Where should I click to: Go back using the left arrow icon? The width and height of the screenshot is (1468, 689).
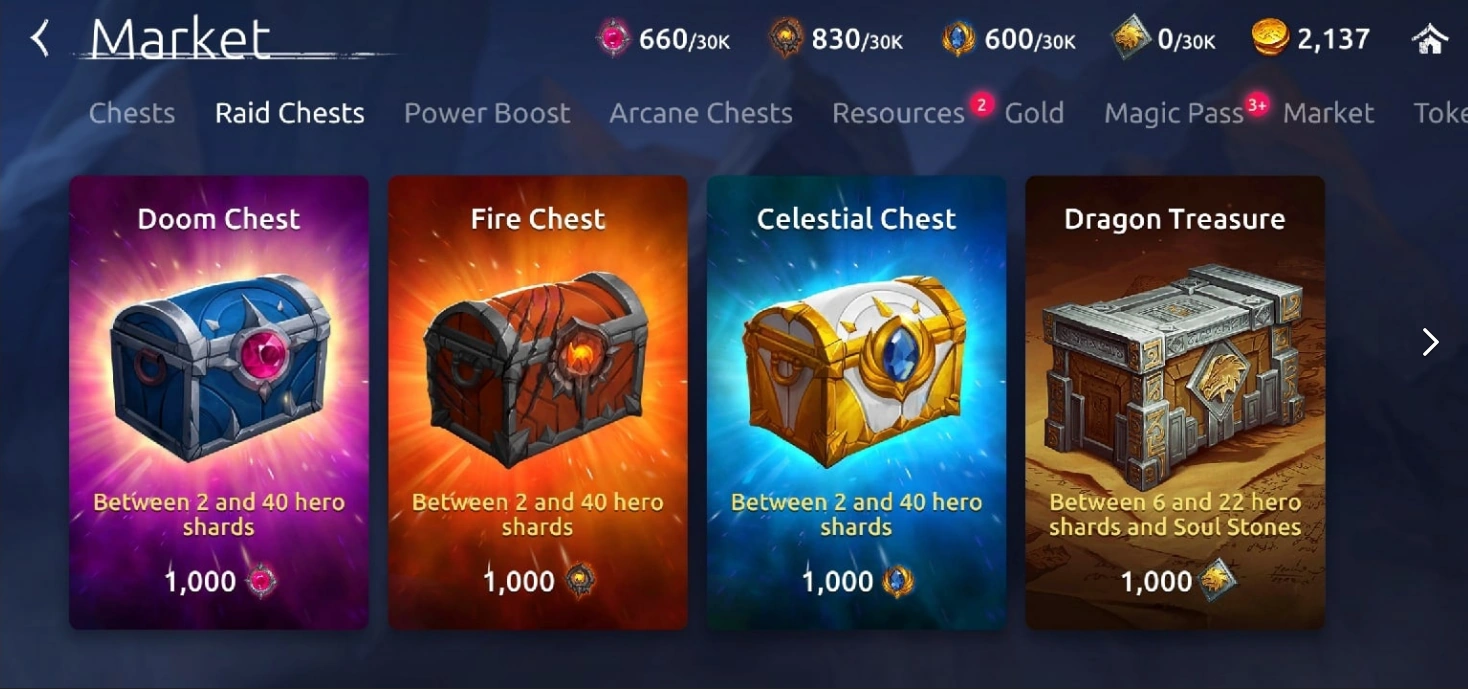(40, 39)
